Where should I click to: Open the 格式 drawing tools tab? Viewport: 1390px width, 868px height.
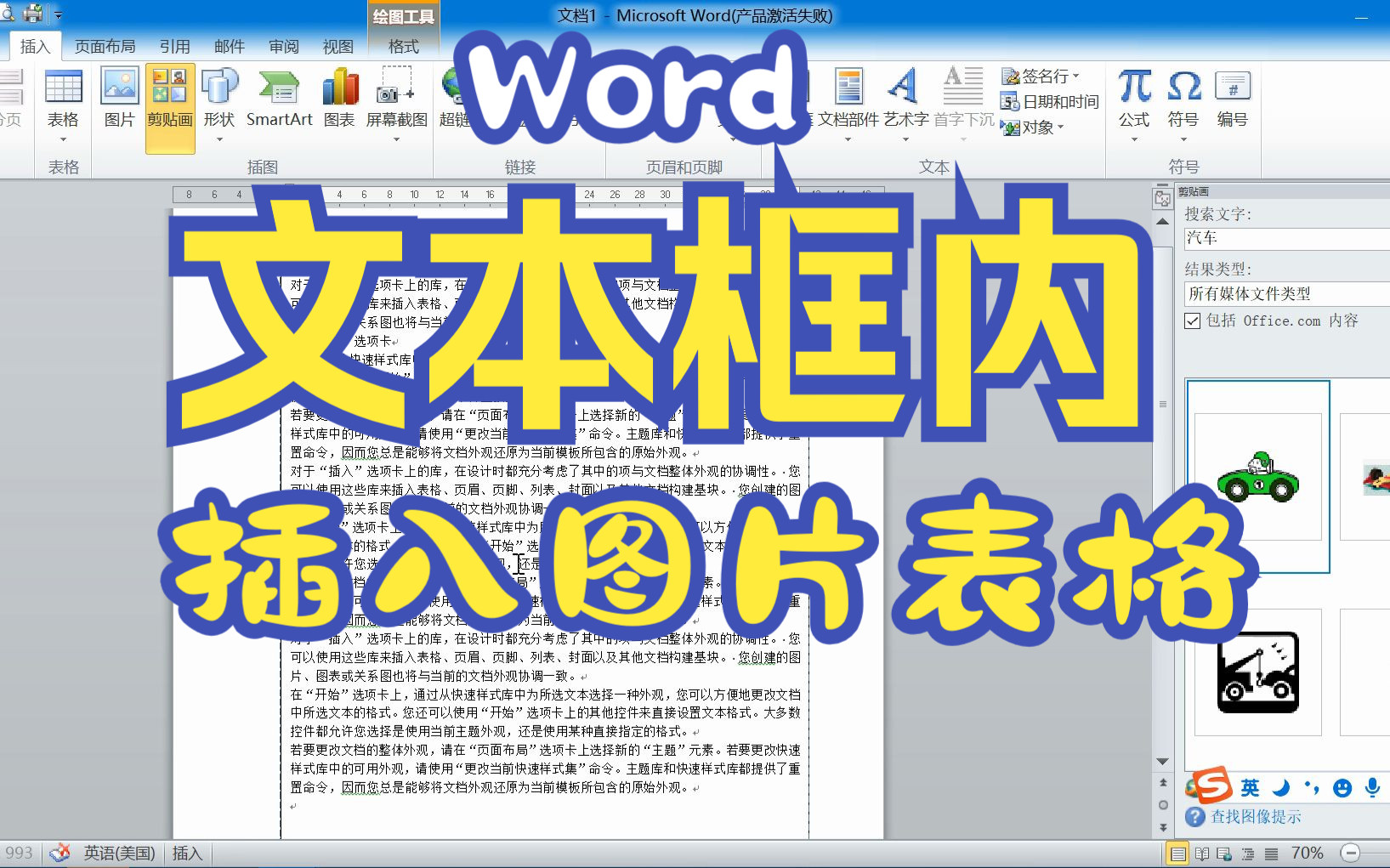pyautogui.click(x=404, y=47)
